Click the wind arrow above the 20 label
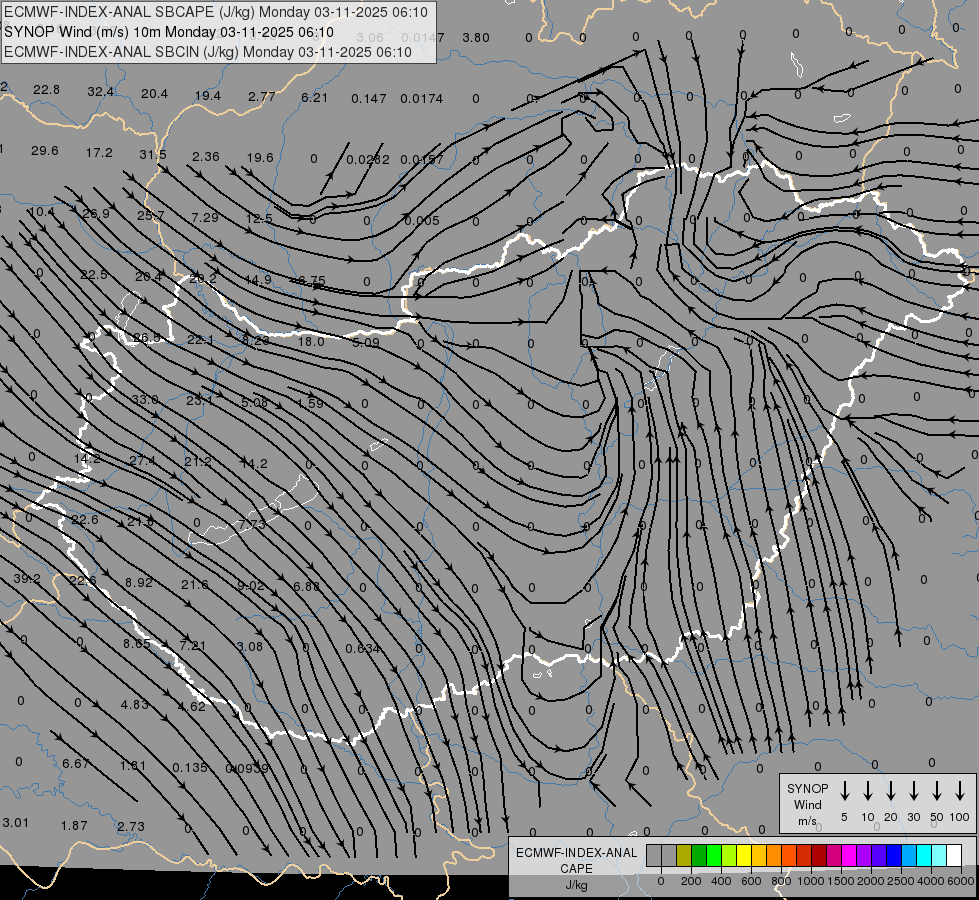979x900 pixels. [x=890, y=790]
